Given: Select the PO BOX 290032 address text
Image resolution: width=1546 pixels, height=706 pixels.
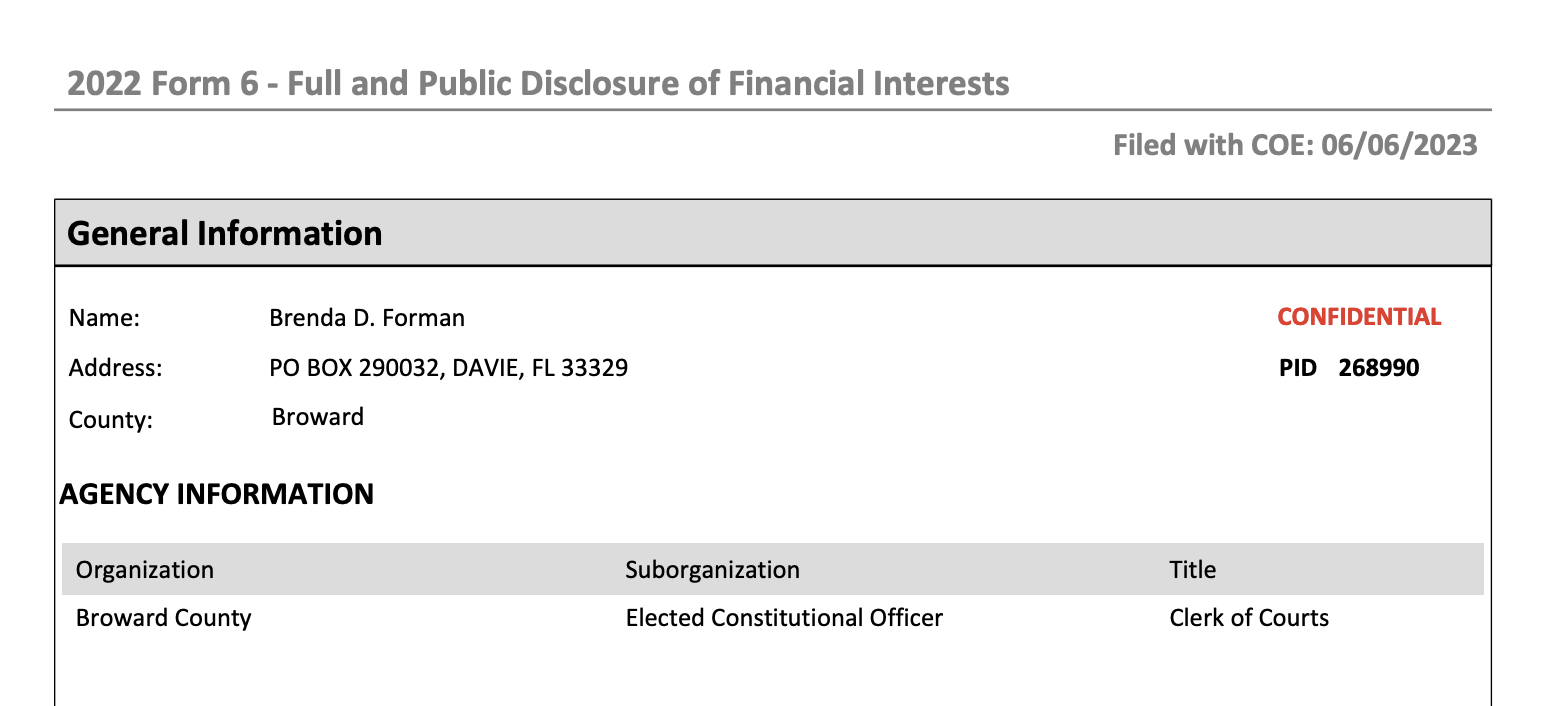Looking at the screenshot, I should (448, 368).
